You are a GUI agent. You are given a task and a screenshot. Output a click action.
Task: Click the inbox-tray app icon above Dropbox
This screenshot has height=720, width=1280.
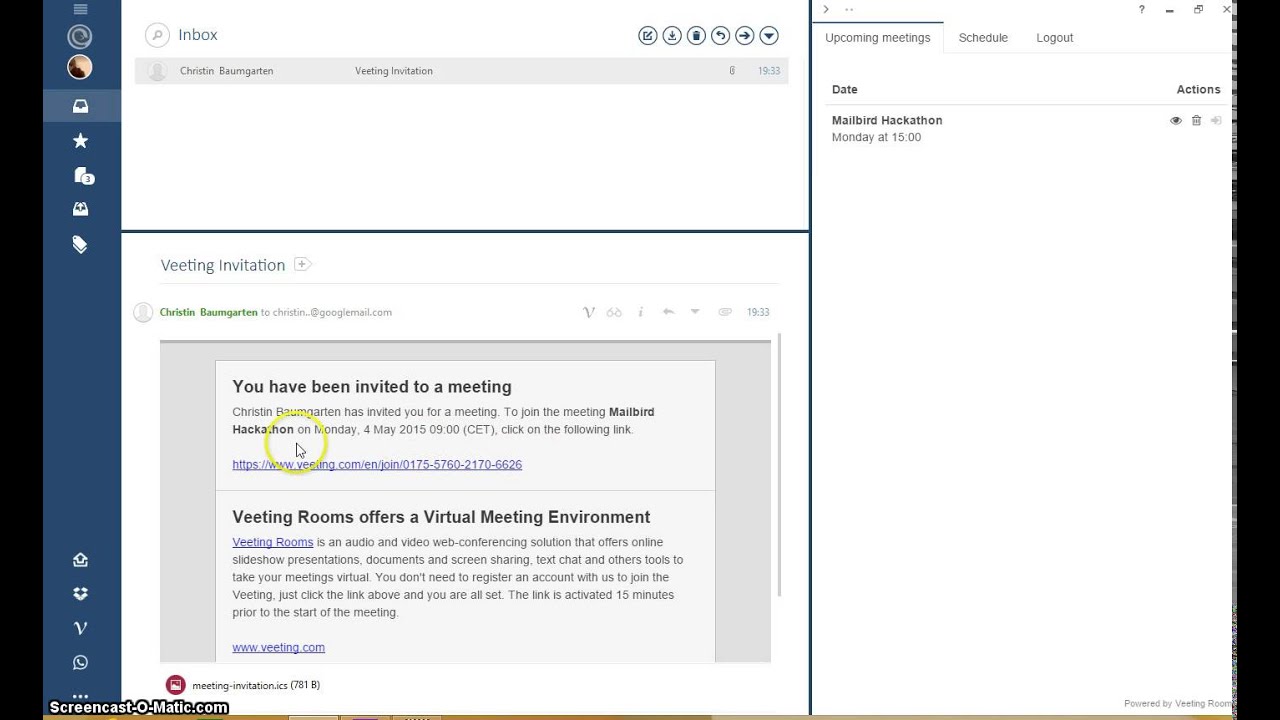click(80, 560)
